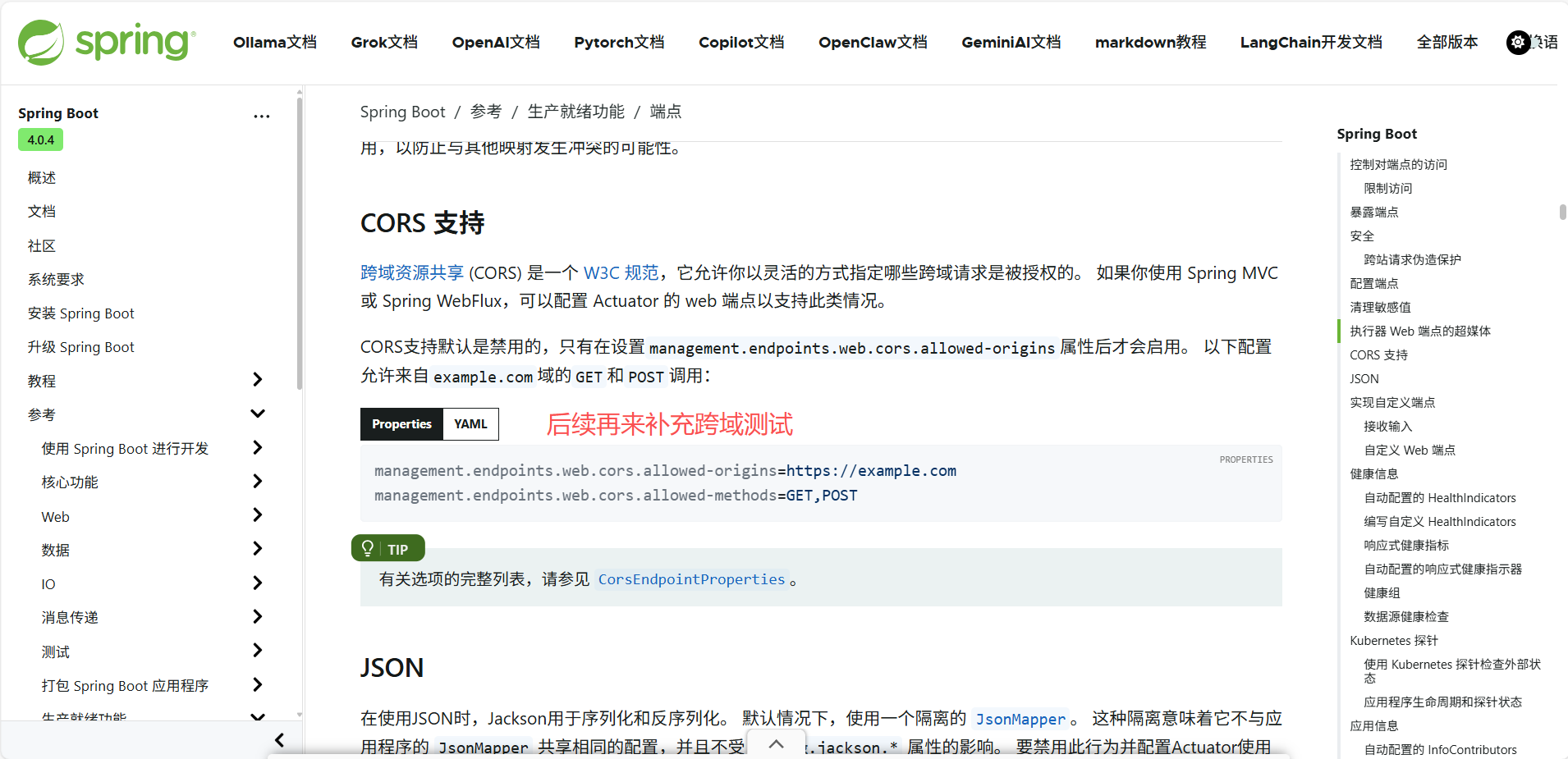Expand 打包 Spring Boot 应用程序
The image size is (1568, 759).
tap(258, 684)
